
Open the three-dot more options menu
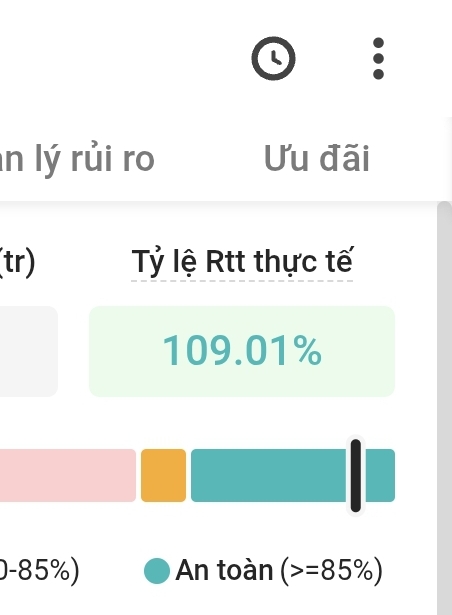pyautogui.click(x=378, y=58)
